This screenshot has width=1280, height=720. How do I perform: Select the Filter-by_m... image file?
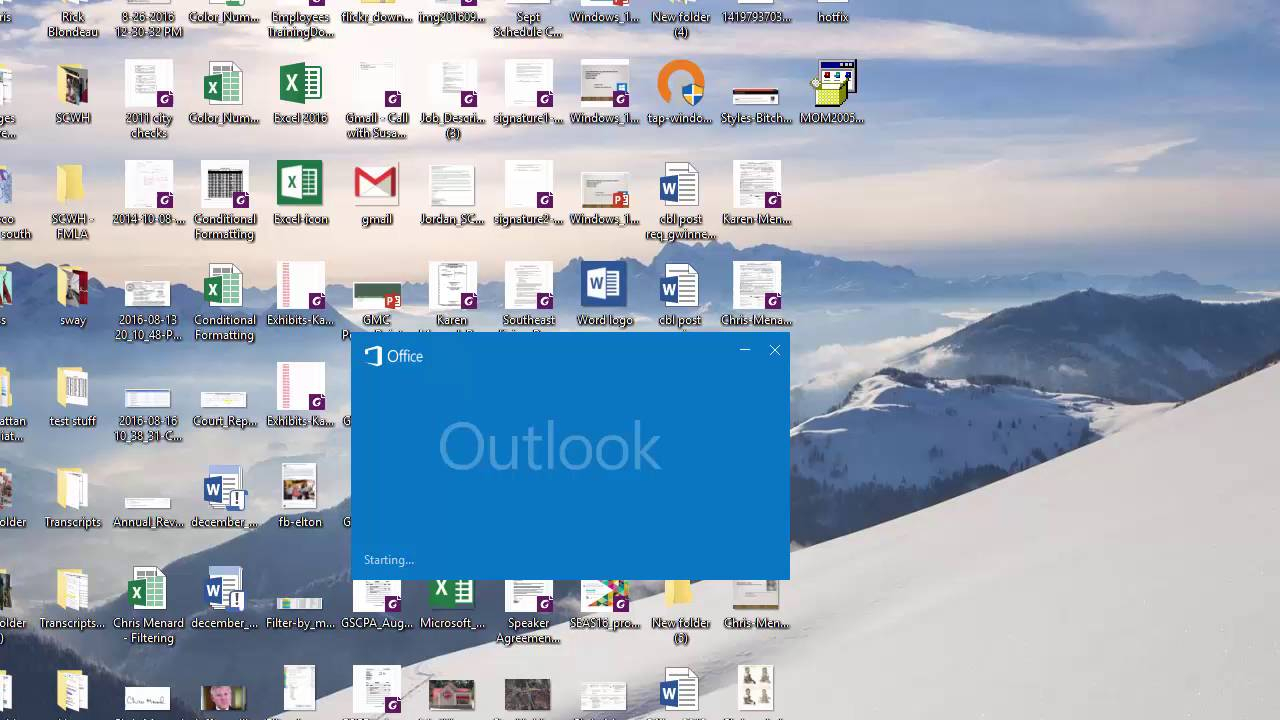click(x=299, y=603)
